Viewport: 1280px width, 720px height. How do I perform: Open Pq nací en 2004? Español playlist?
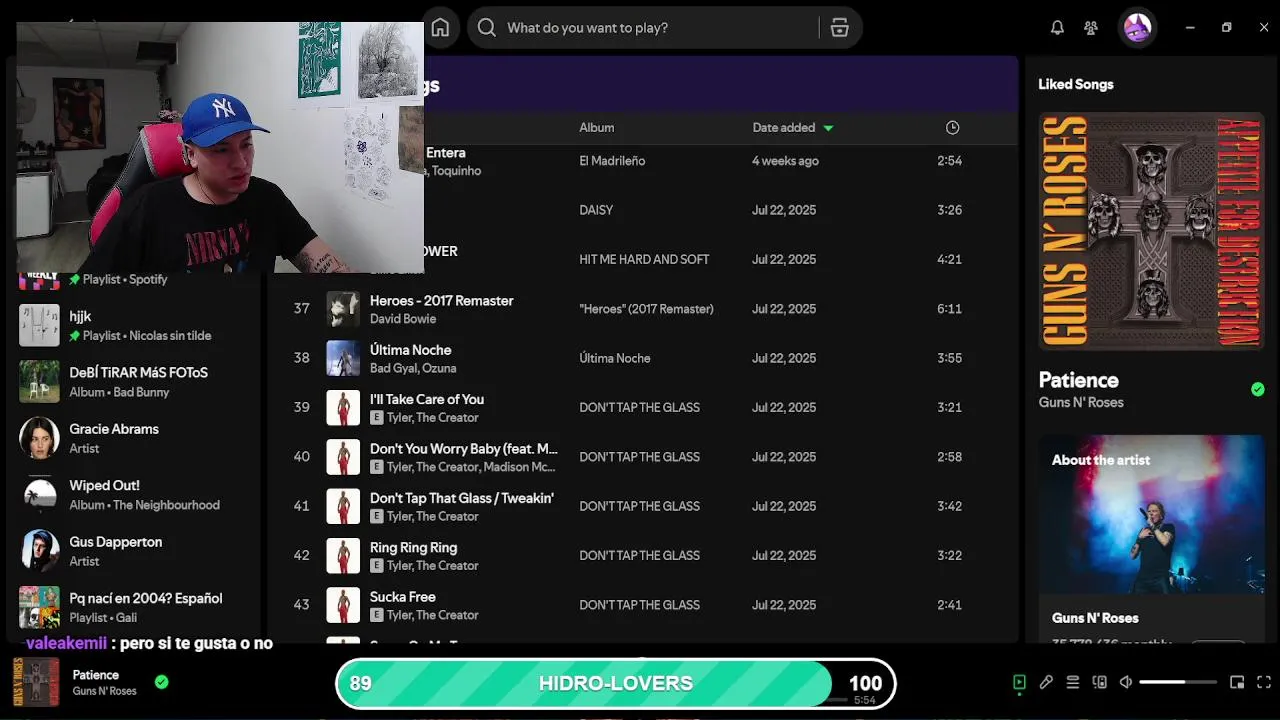point(136,607)
